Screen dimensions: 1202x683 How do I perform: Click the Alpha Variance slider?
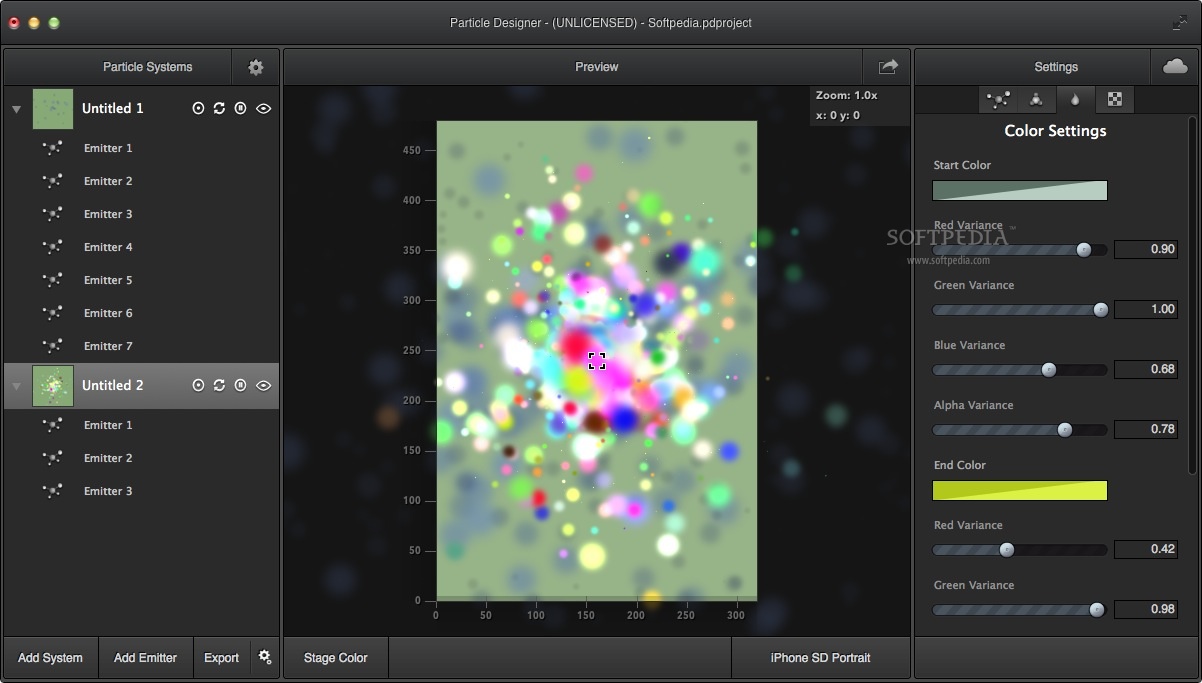1020,430
